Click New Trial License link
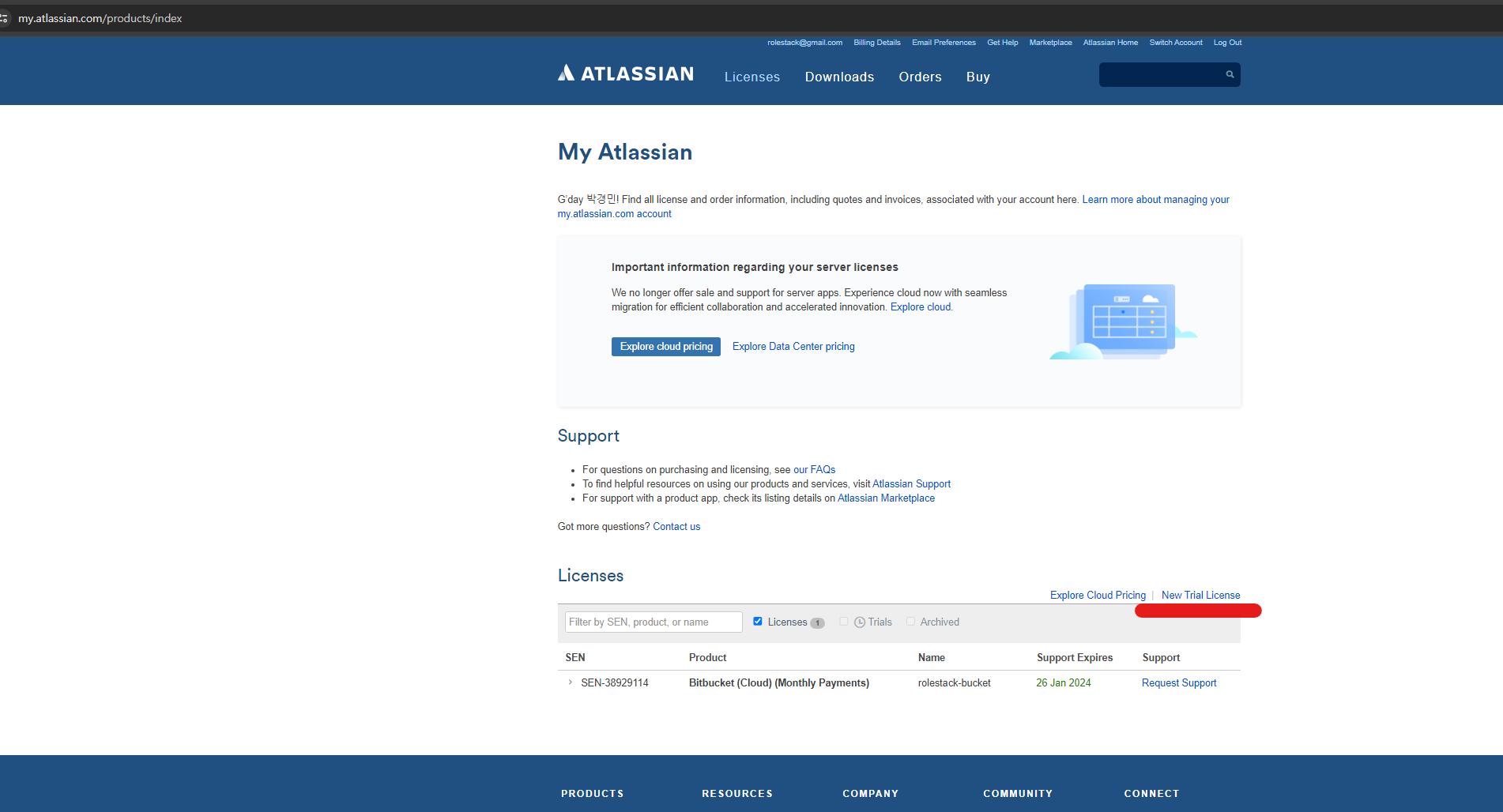 [x=1200, y=596]
